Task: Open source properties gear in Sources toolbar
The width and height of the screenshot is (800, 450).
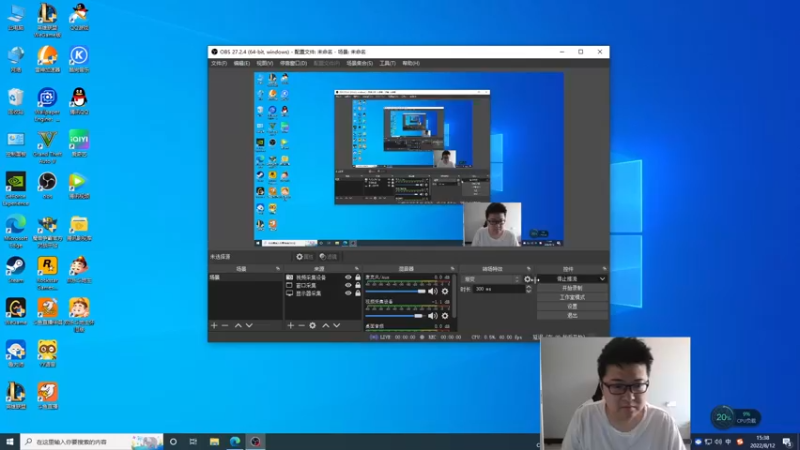Action: (x=312, y=326)
